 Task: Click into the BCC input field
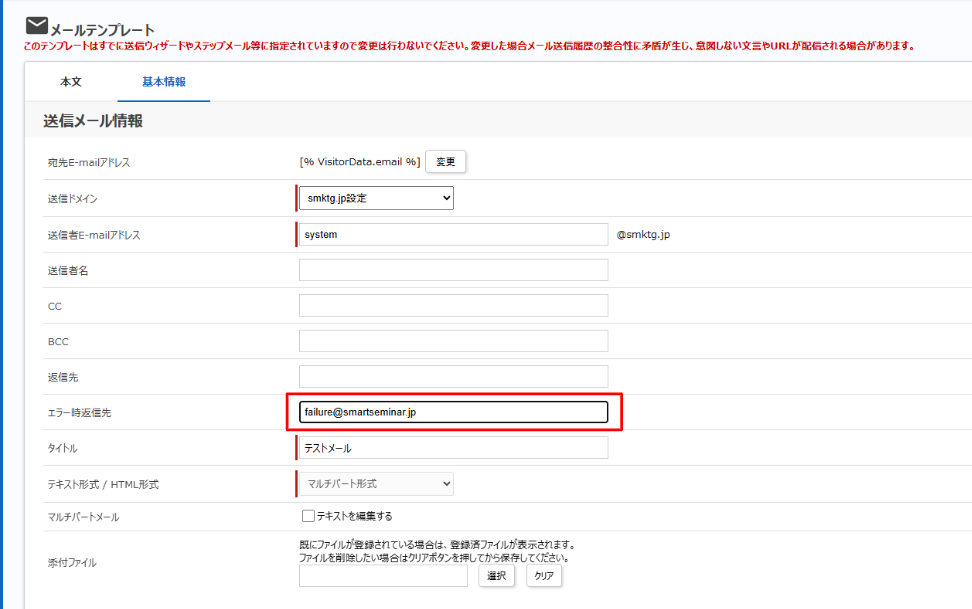tap(453, 341)
